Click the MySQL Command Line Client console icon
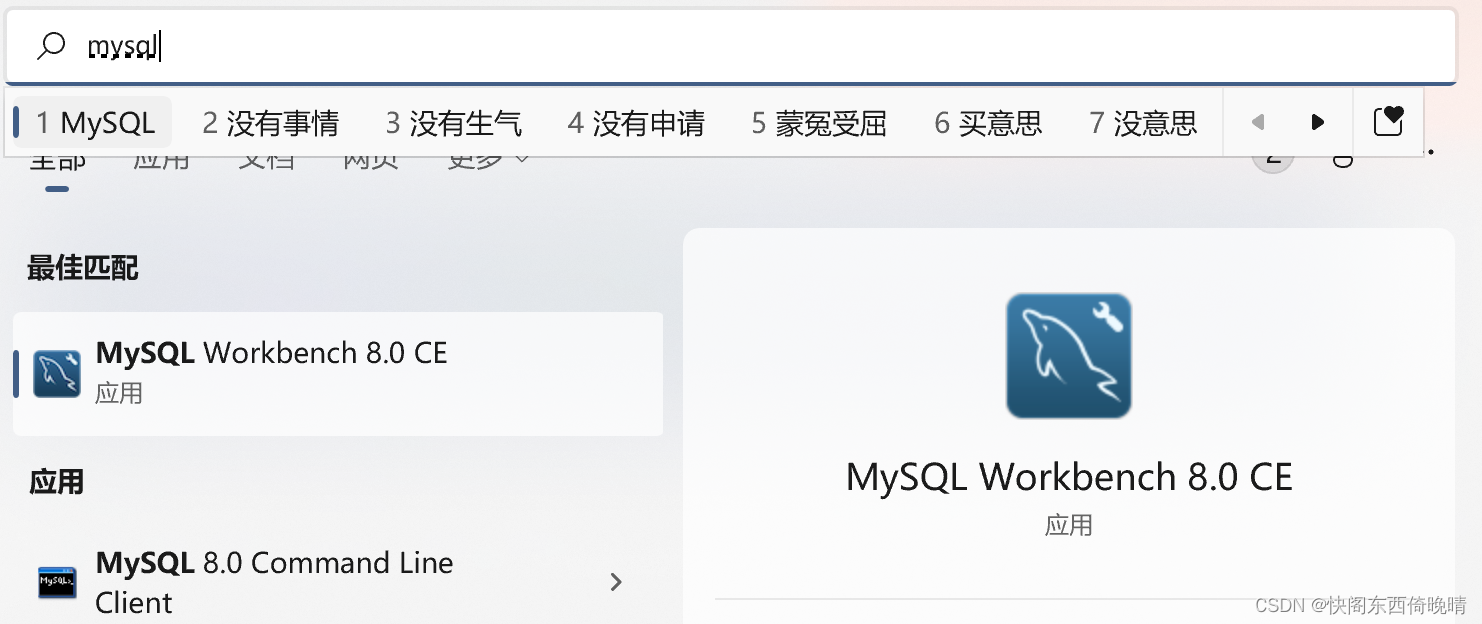The height and width of the screenshot is (624, 1482). 57,582
